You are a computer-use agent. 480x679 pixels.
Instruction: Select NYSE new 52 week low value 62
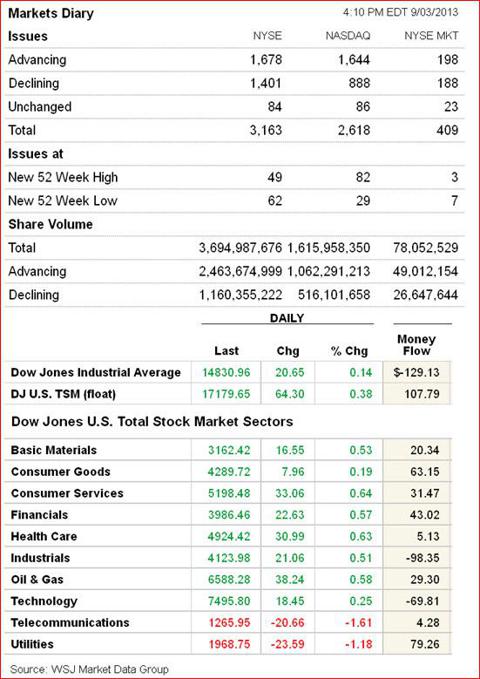275,200
